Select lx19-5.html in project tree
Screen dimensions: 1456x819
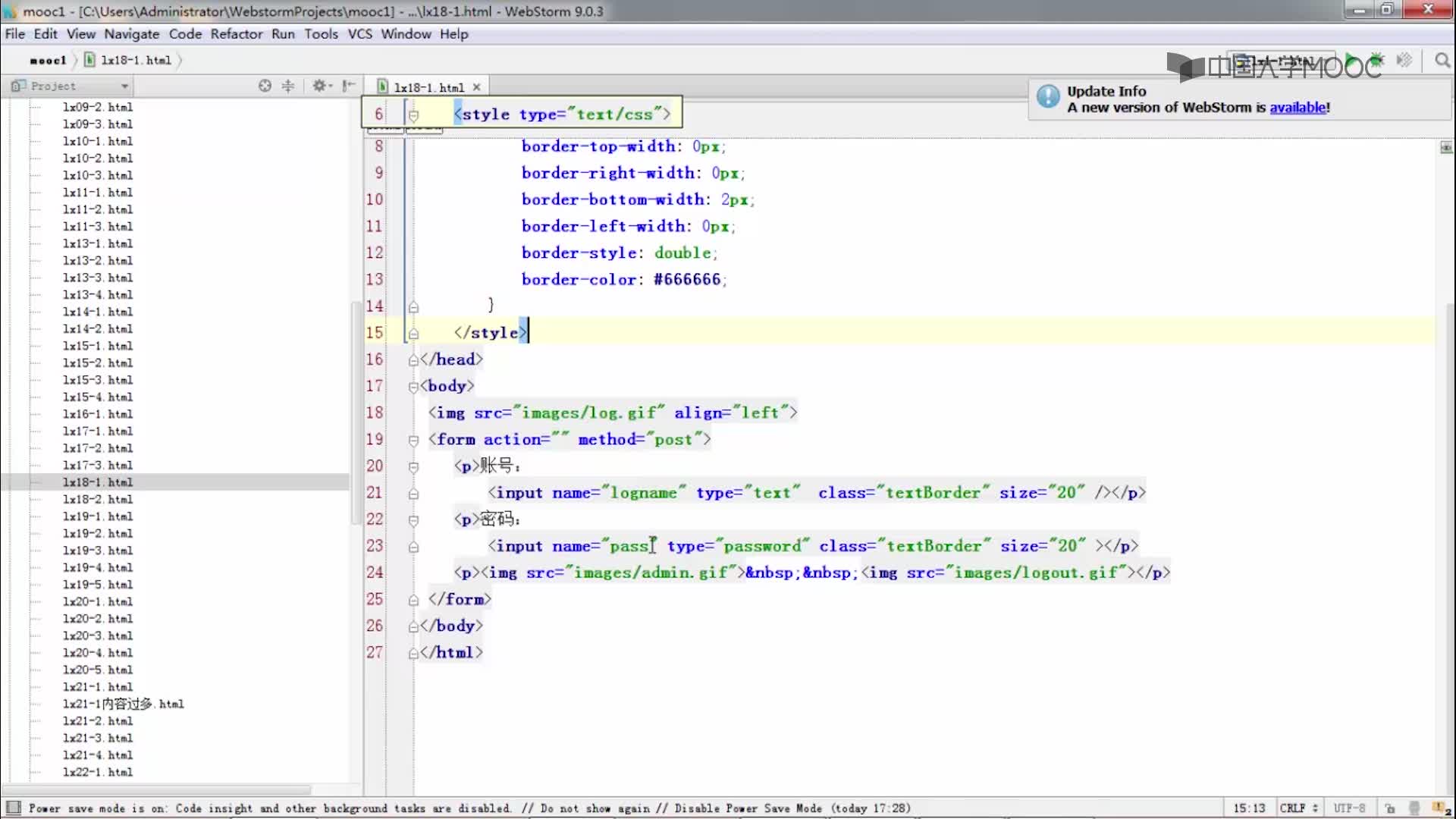pyautogui.click(x=98, y=585)
